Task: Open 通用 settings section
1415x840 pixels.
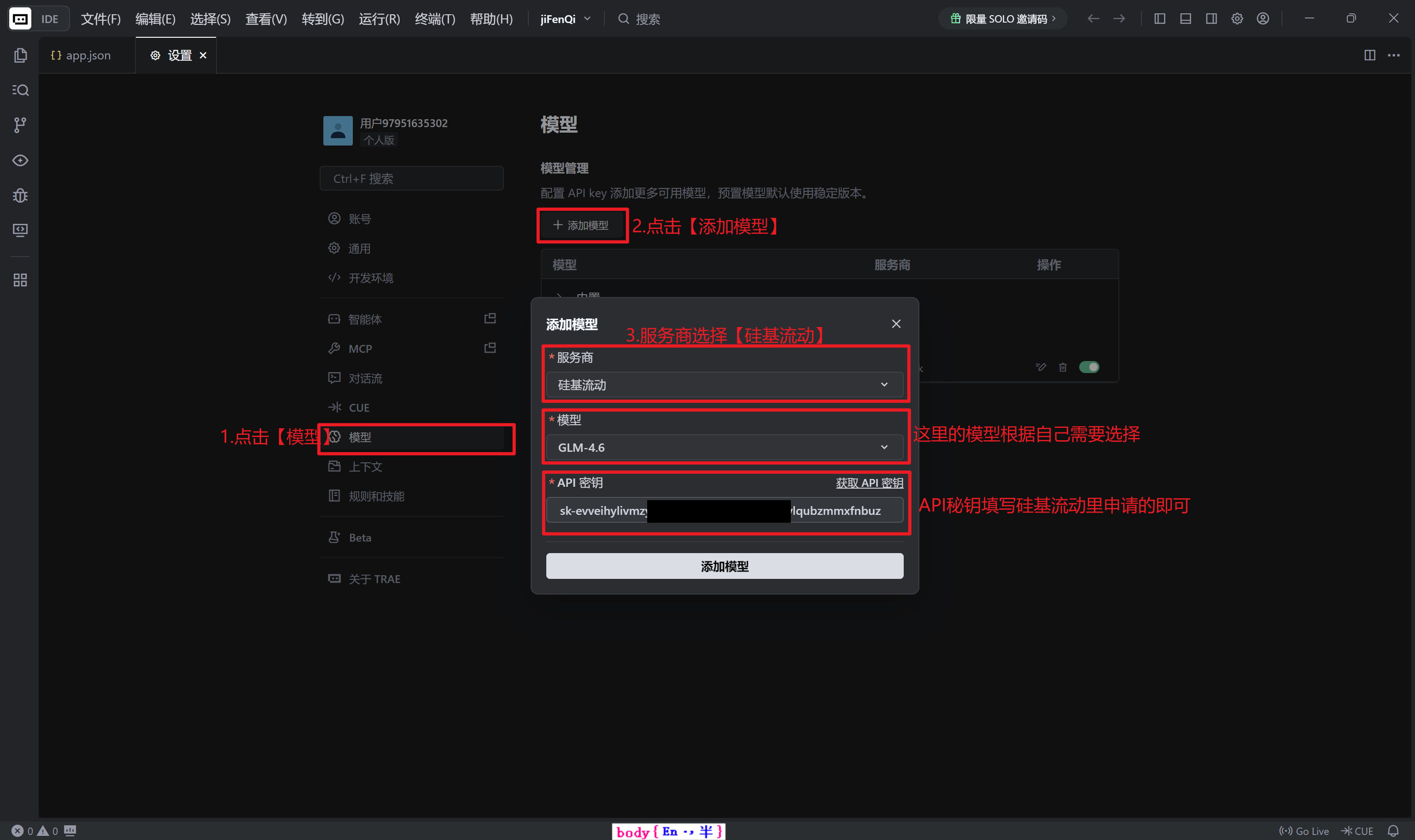Action: tap(411, 248)
